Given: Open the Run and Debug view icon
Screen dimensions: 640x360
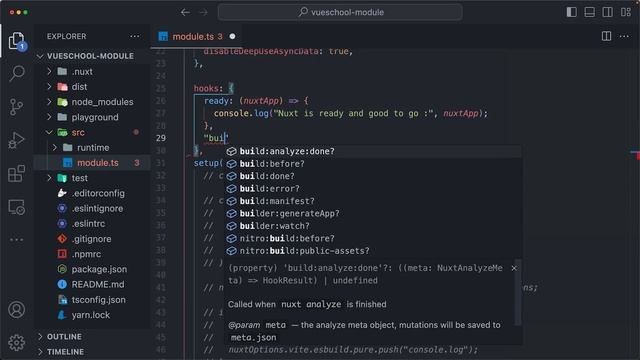Looking at the screenshot, I should [x=17, y=140].
